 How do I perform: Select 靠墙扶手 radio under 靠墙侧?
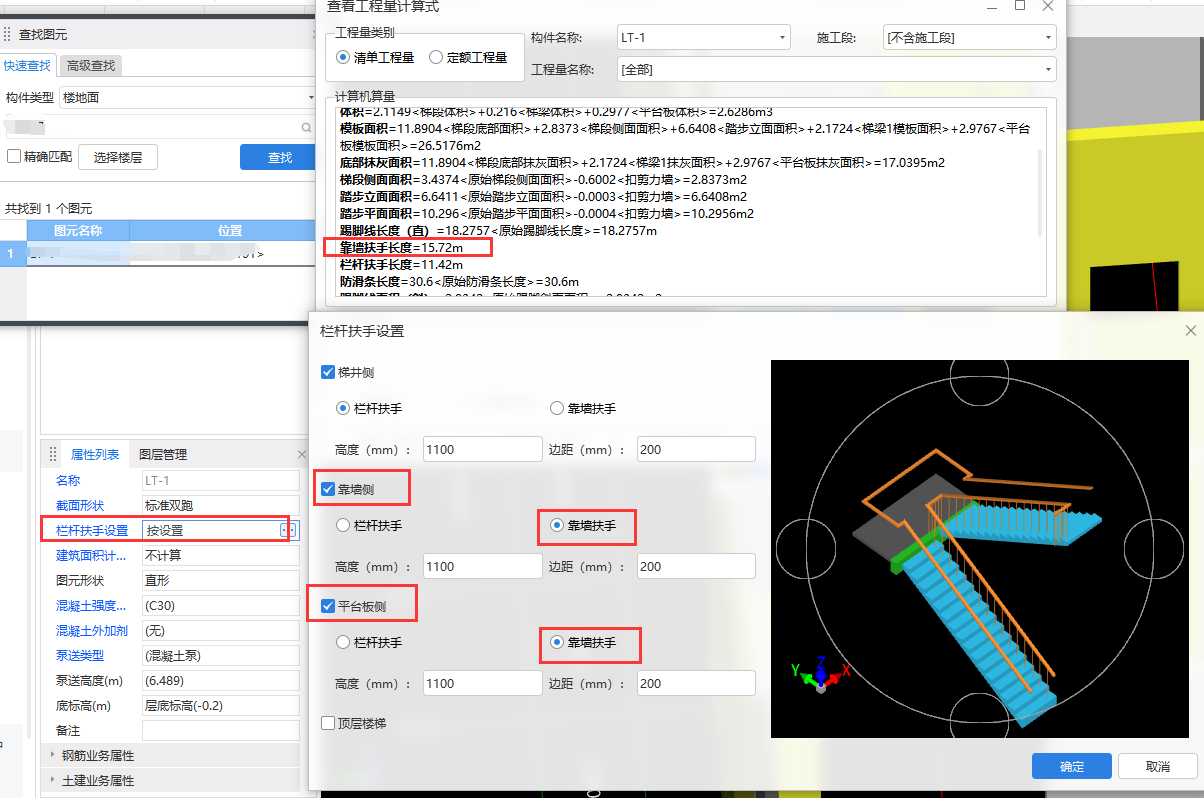click(x=557, y=525)
